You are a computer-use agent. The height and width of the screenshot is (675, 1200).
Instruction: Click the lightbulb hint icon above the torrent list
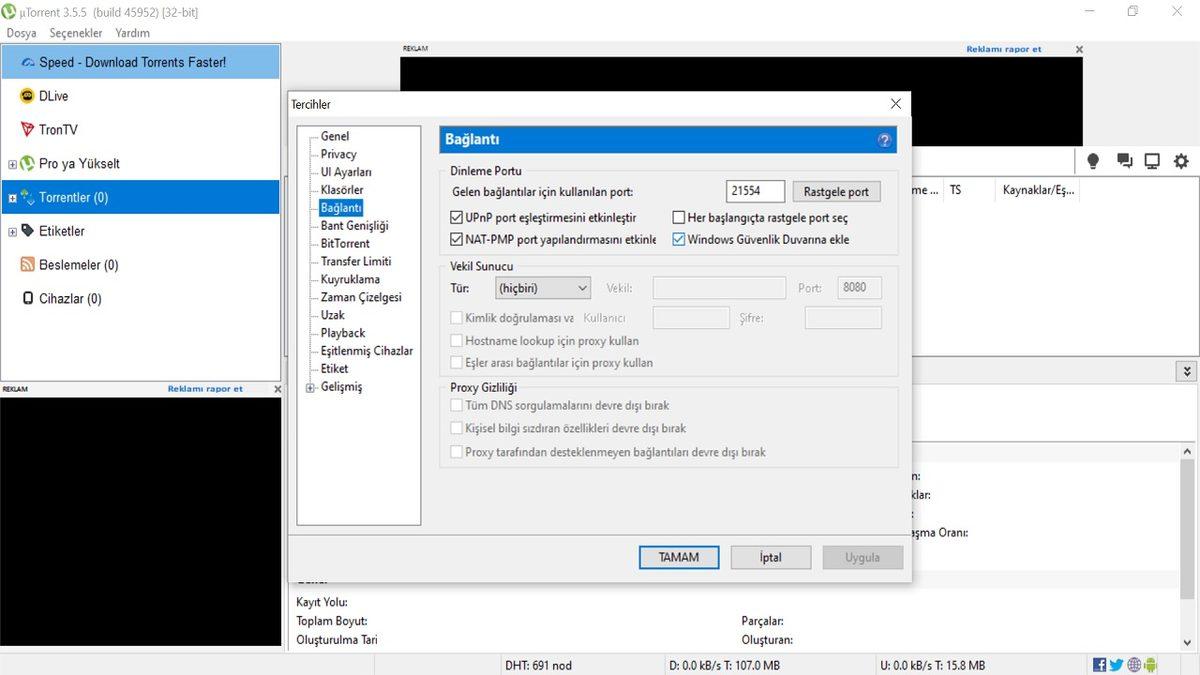tap(1092, 160)
